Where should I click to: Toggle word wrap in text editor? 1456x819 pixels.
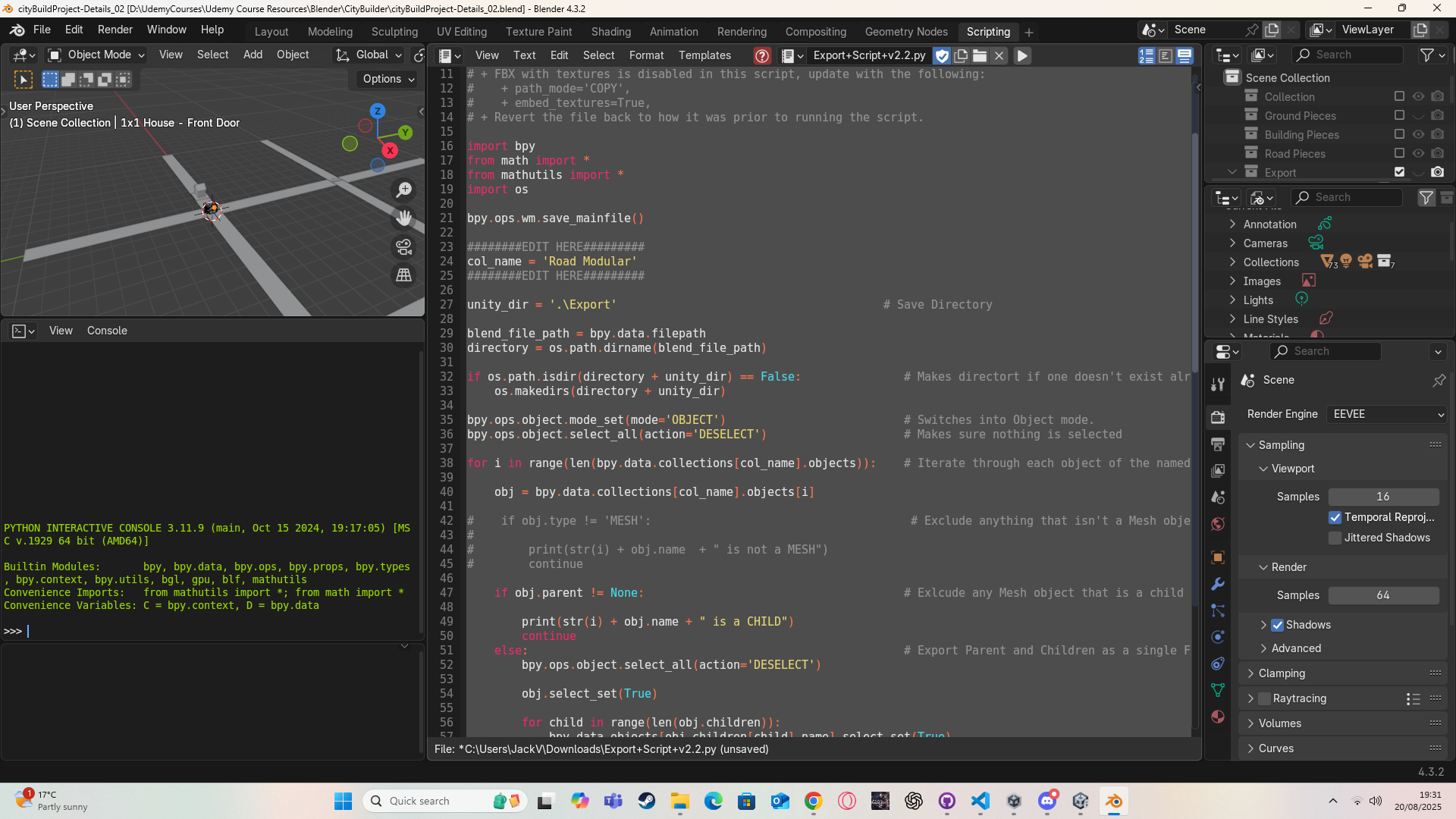click(x=1166, y=55)
